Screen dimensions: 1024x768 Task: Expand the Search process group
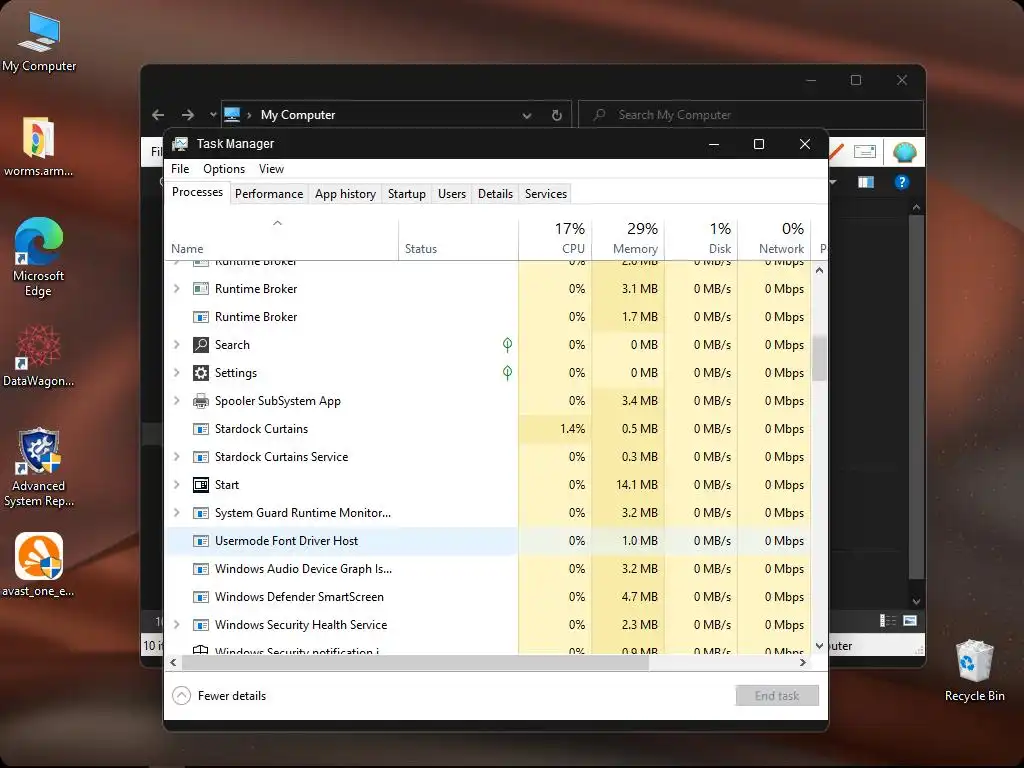coord(176,344)
